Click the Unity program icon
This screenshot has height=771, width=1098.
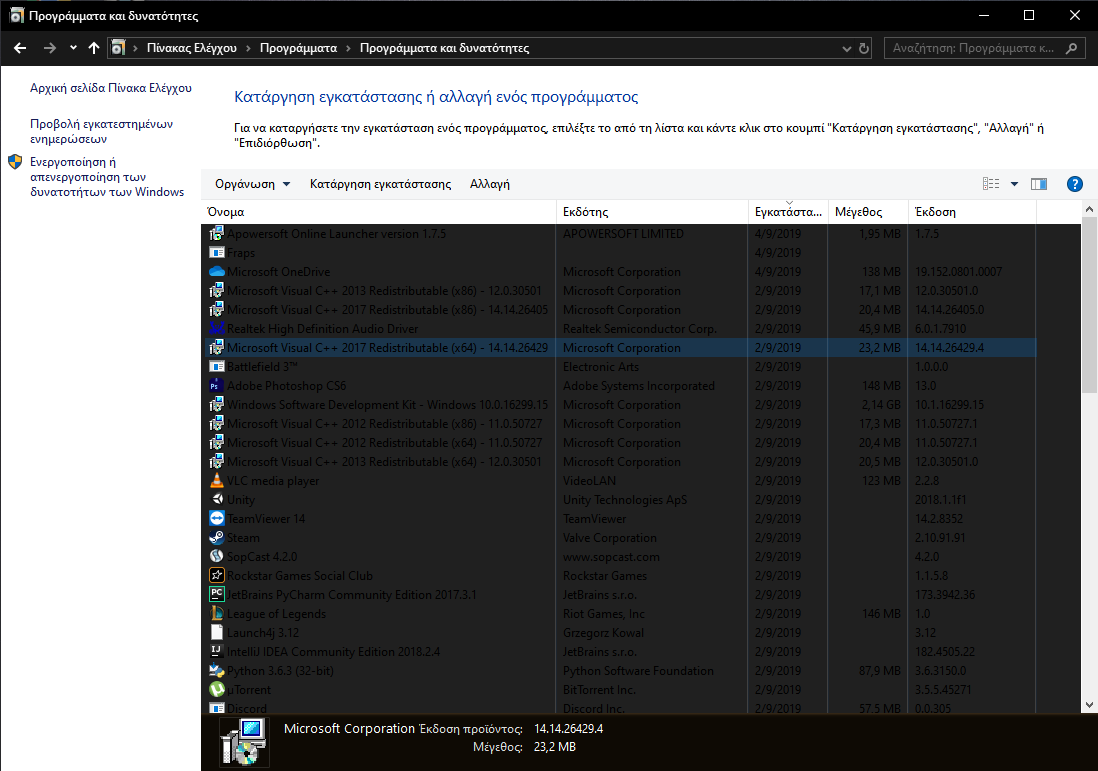click(x=216, y=499)
